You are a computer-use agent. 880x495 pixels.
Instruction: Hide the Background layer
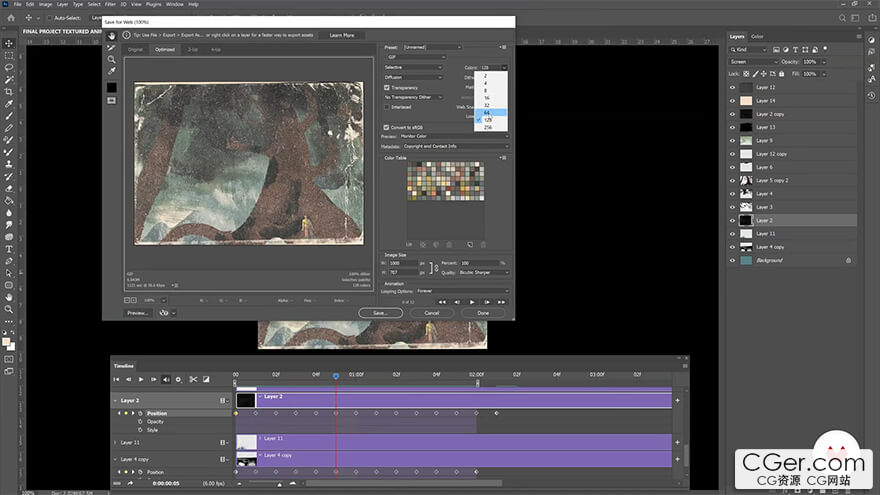pos(732,260)
